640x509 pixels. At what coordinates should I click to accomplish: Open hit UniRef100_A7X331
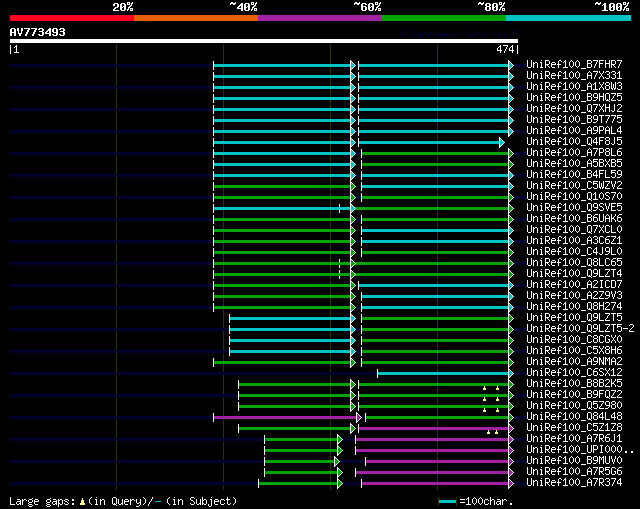(574, 76)
